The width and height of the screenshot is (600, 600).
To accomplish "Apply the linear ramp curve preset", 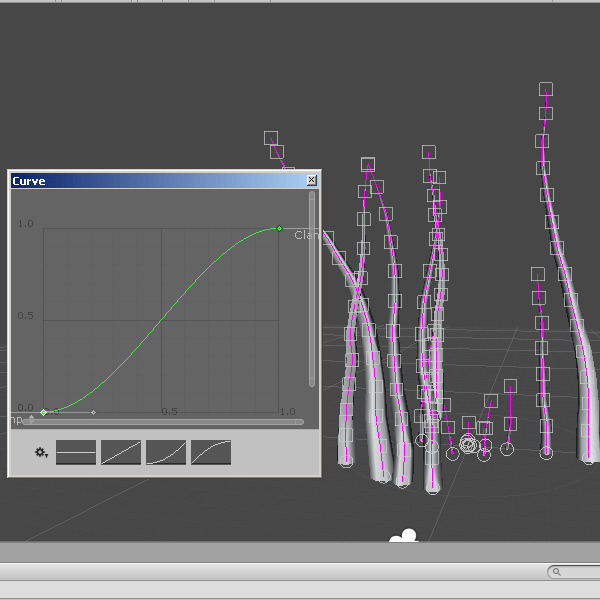I will 121,452.
